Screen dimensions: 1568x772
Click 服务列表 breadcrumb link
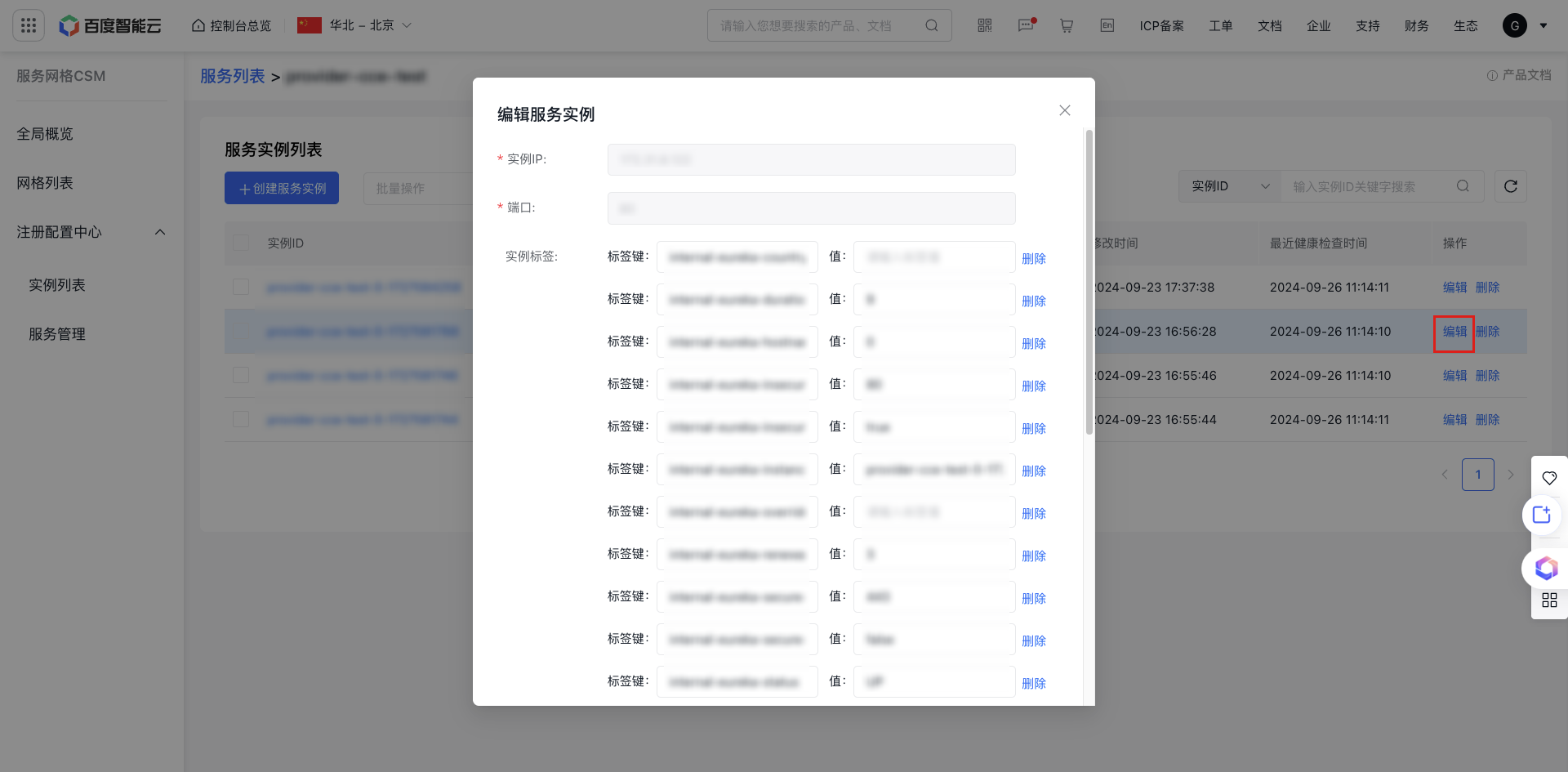pyautogui.click(x=233, y=76)
